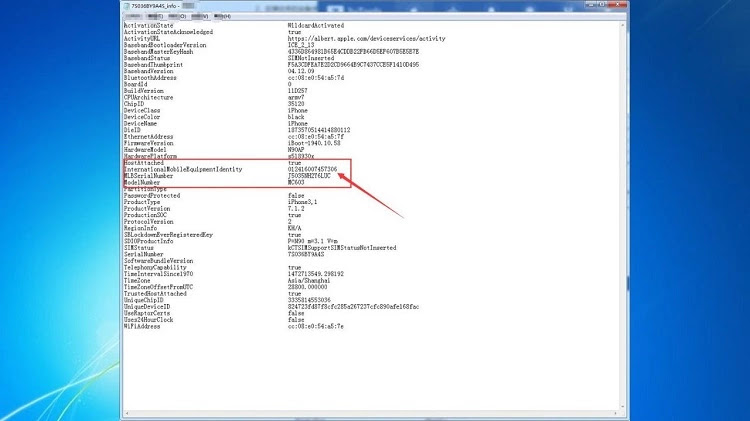Click the Uses24HourClock key
The width and height of the screenshot is (750, 421).
click(x=148, y=320)
